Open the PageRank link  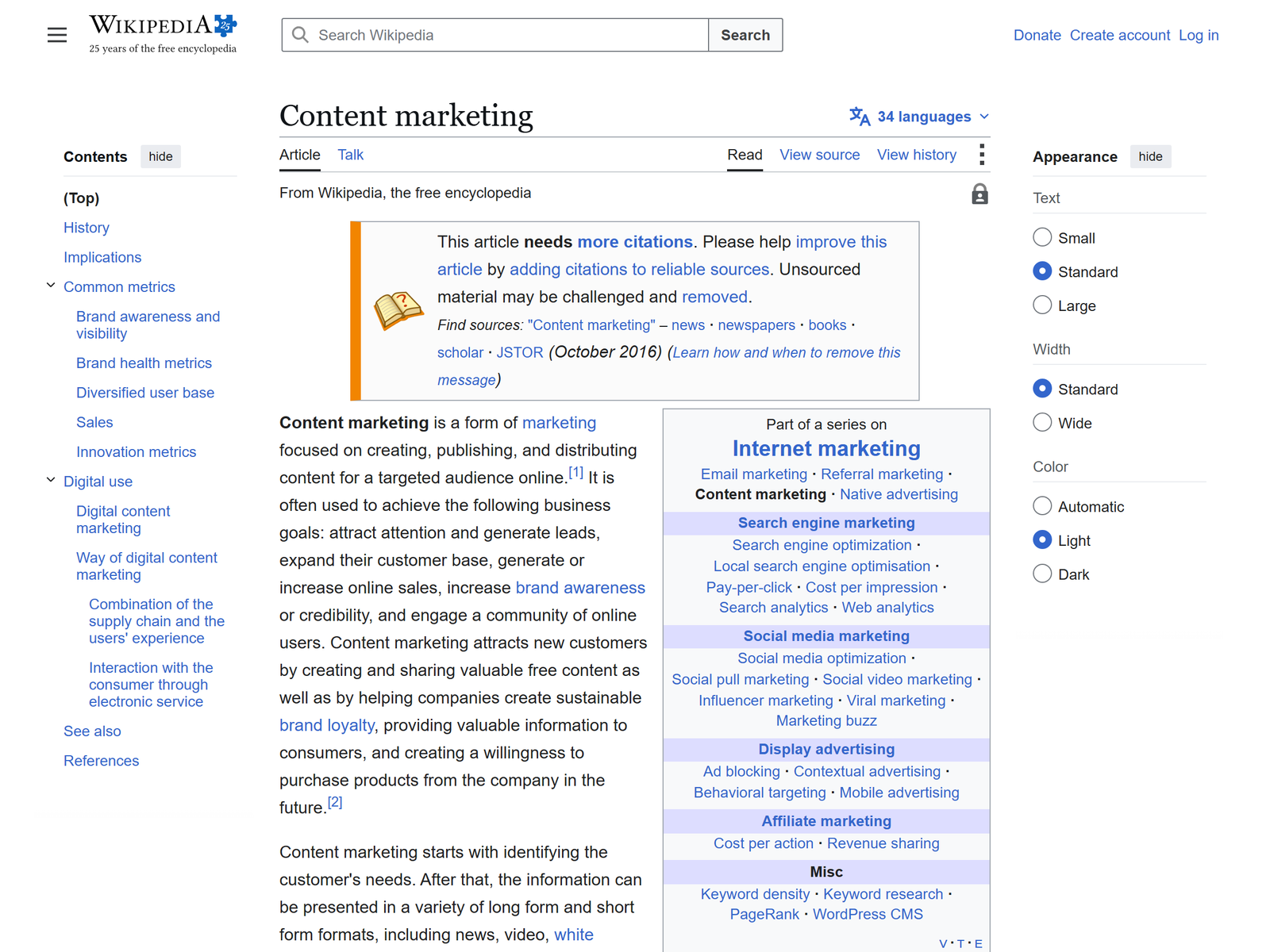764,914
